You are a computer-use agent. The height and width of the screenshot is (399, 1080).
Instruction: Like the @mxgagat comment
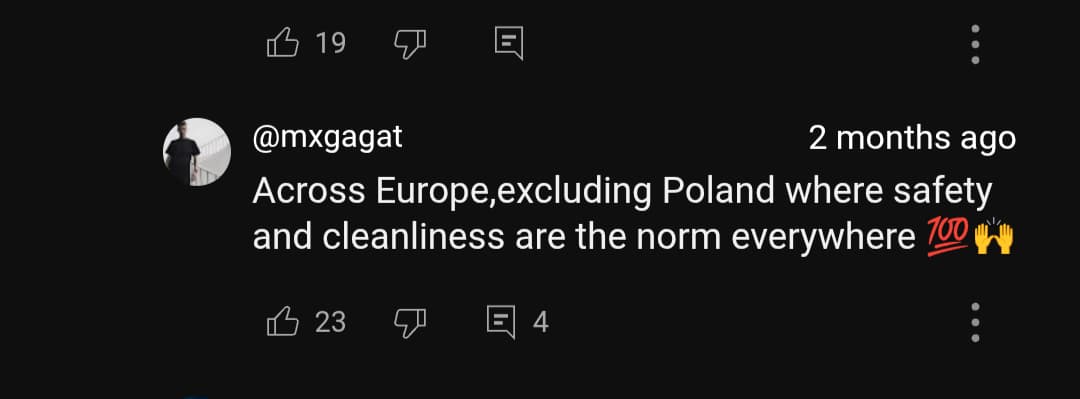coord(282,322)
